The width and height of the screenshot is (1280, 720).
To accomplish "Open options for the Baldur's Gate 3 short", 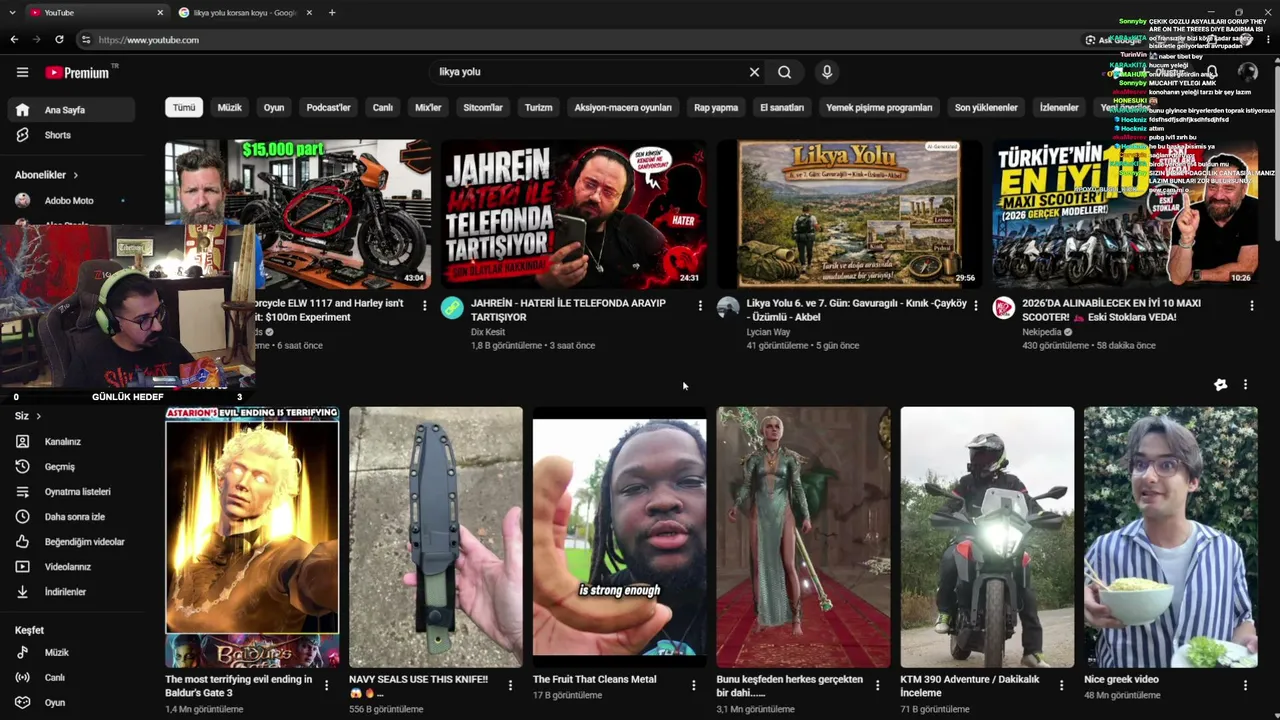I will click(326, 685).
